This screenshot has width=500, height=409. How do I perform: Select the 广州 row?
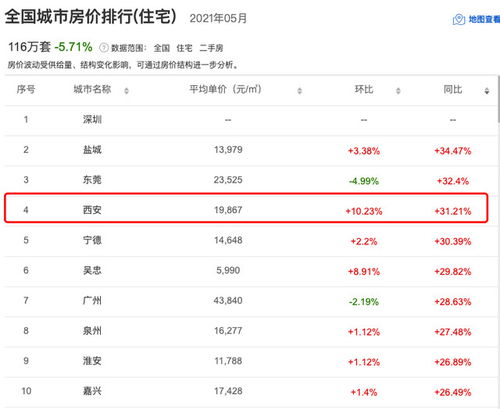250,301
